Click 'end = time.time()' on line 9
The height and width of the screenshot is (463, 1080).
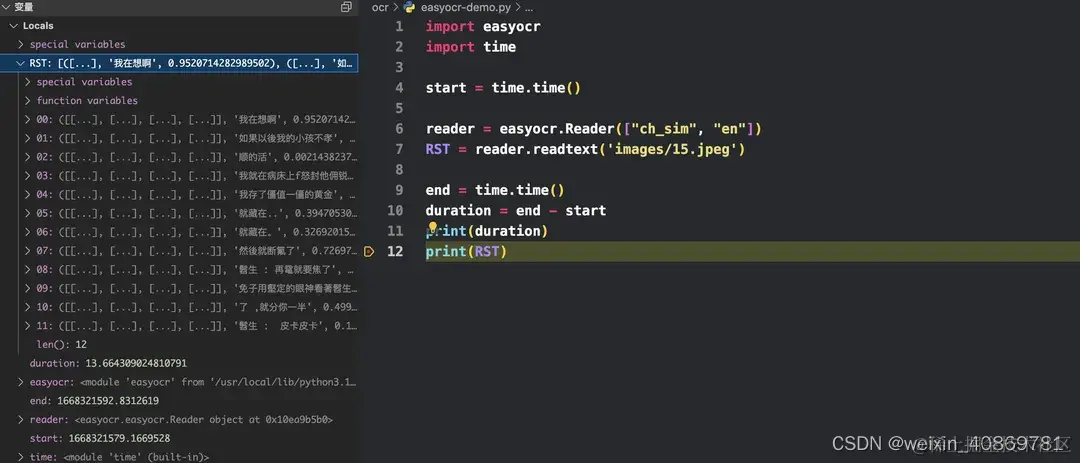495,190
